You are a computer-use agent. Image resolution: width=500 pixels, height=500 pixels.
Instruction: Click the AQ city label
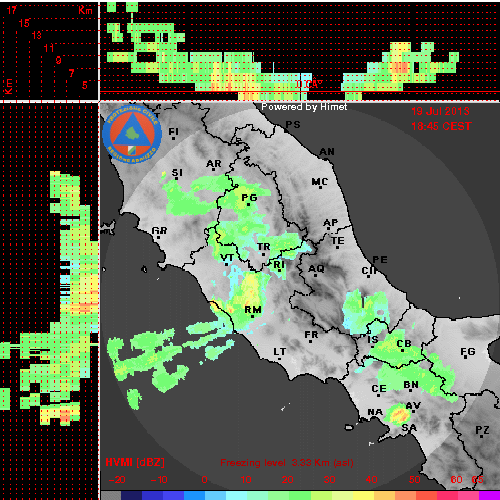[x=316, y=269]
